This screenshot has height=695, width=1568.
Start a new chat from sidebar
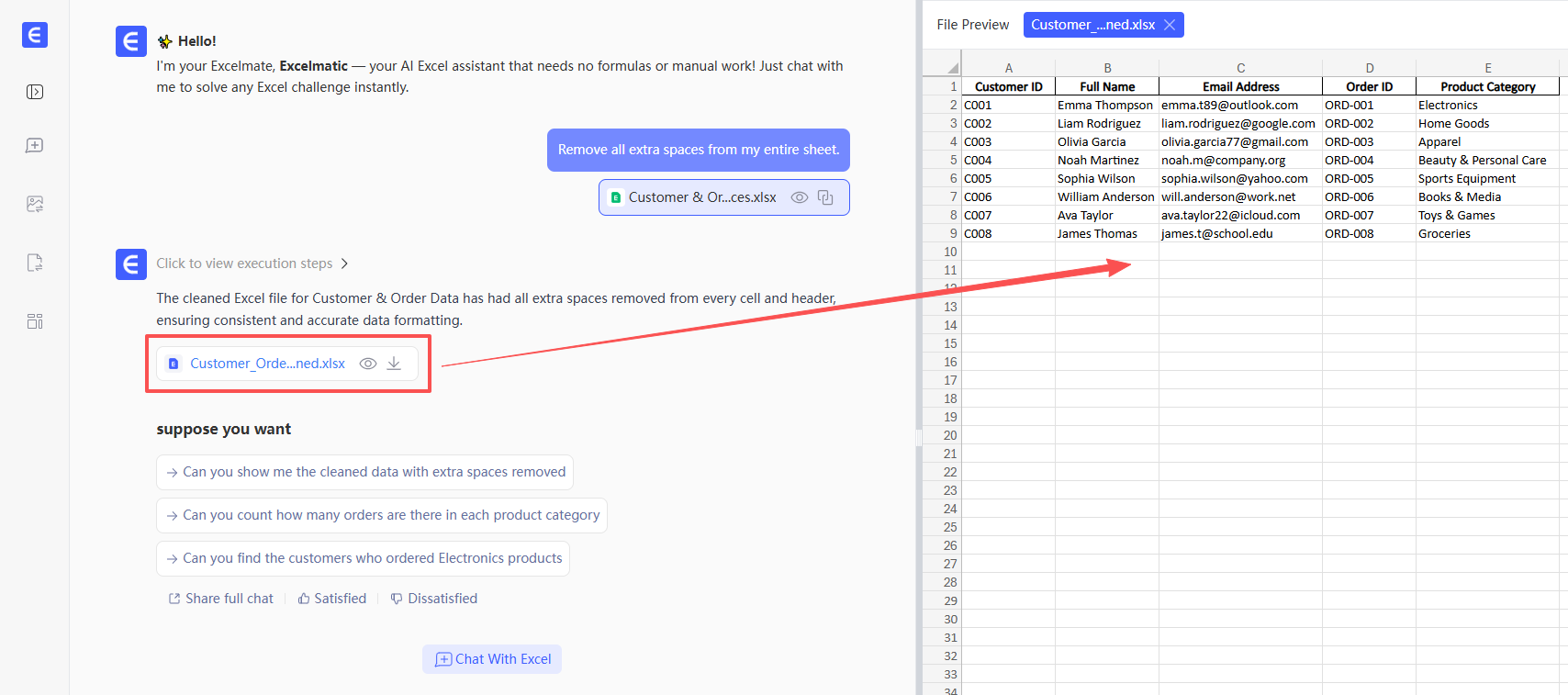35,146
